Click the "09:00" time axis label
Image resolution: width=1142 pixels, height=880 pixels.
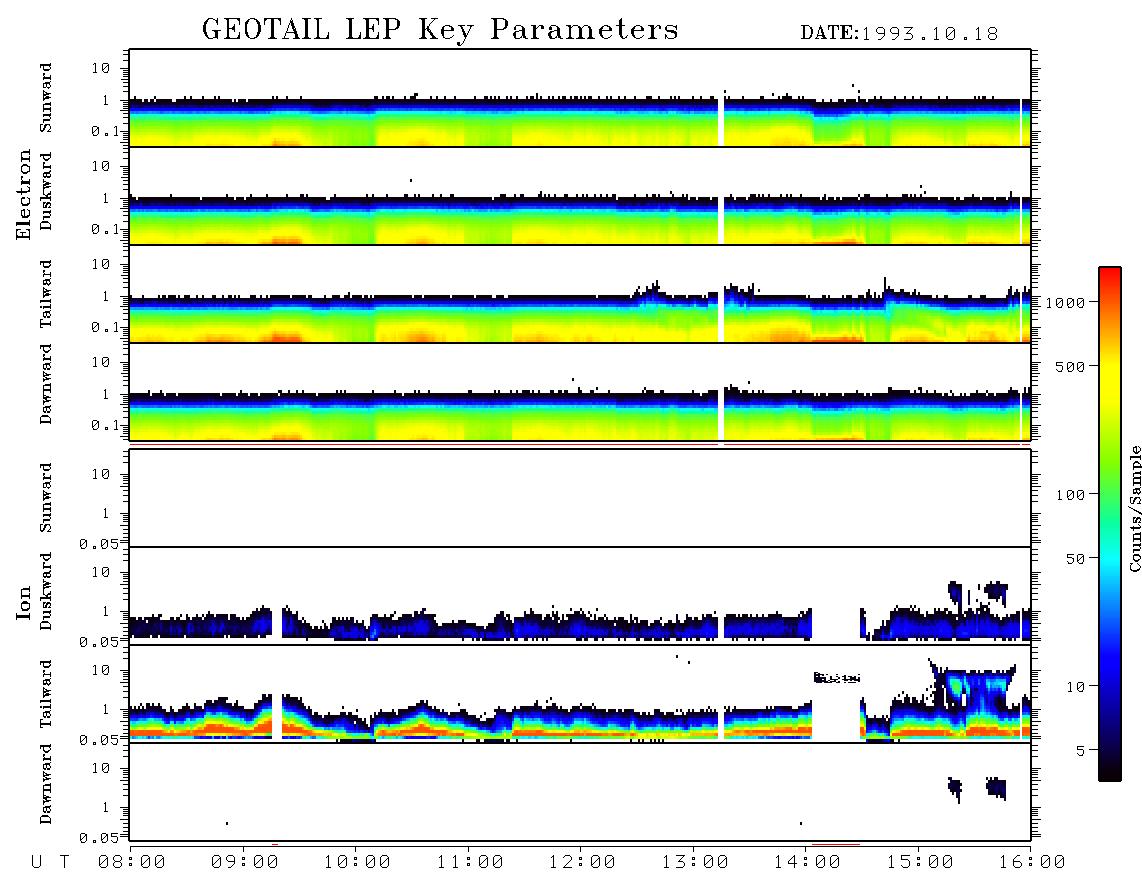click(x=244, y=863)
